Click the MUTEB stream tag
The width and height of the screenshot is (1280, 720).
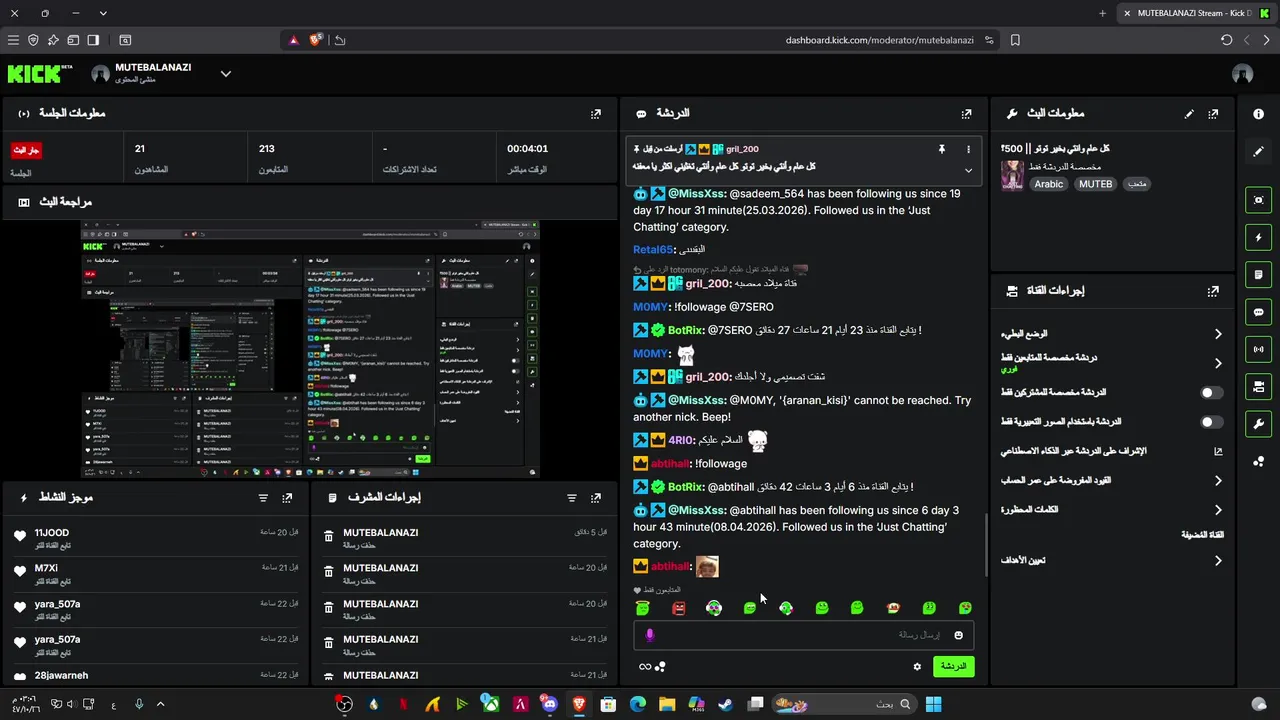coord(1095,184)
